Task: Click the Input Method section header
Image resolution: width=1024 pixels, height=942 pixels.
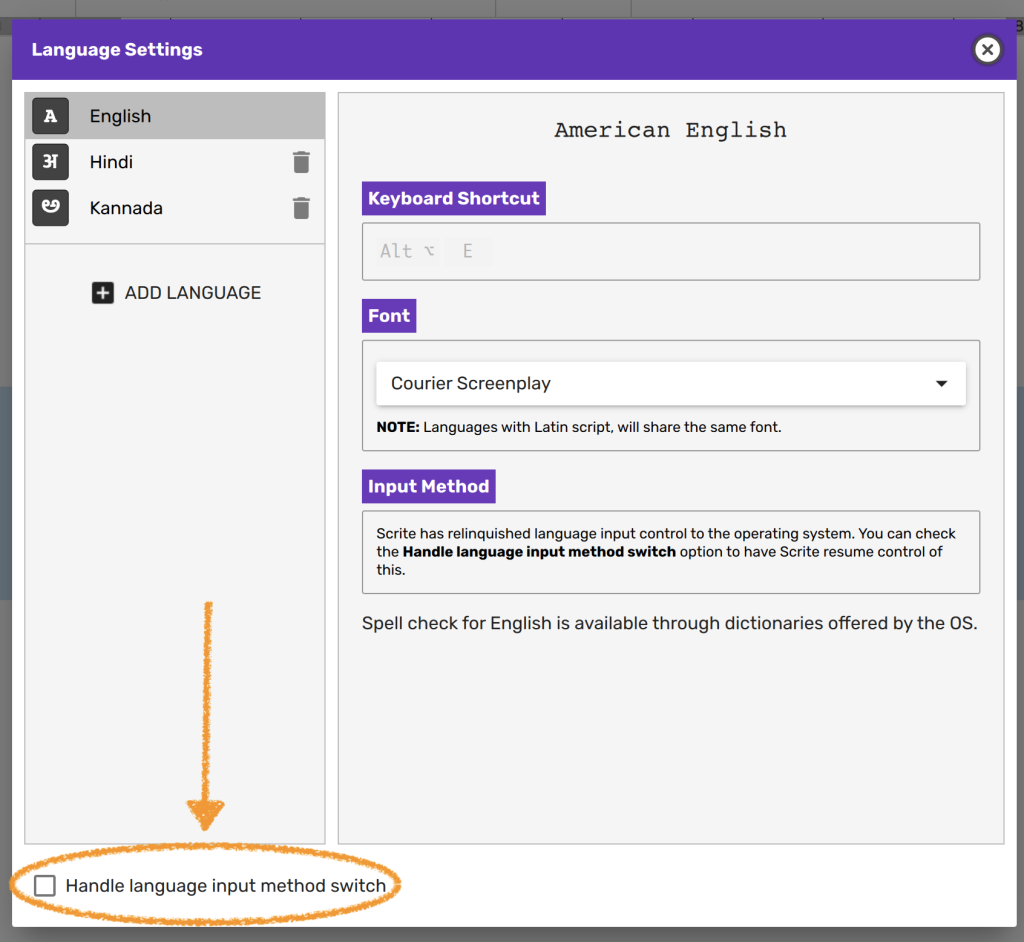Action: [428, 487]
